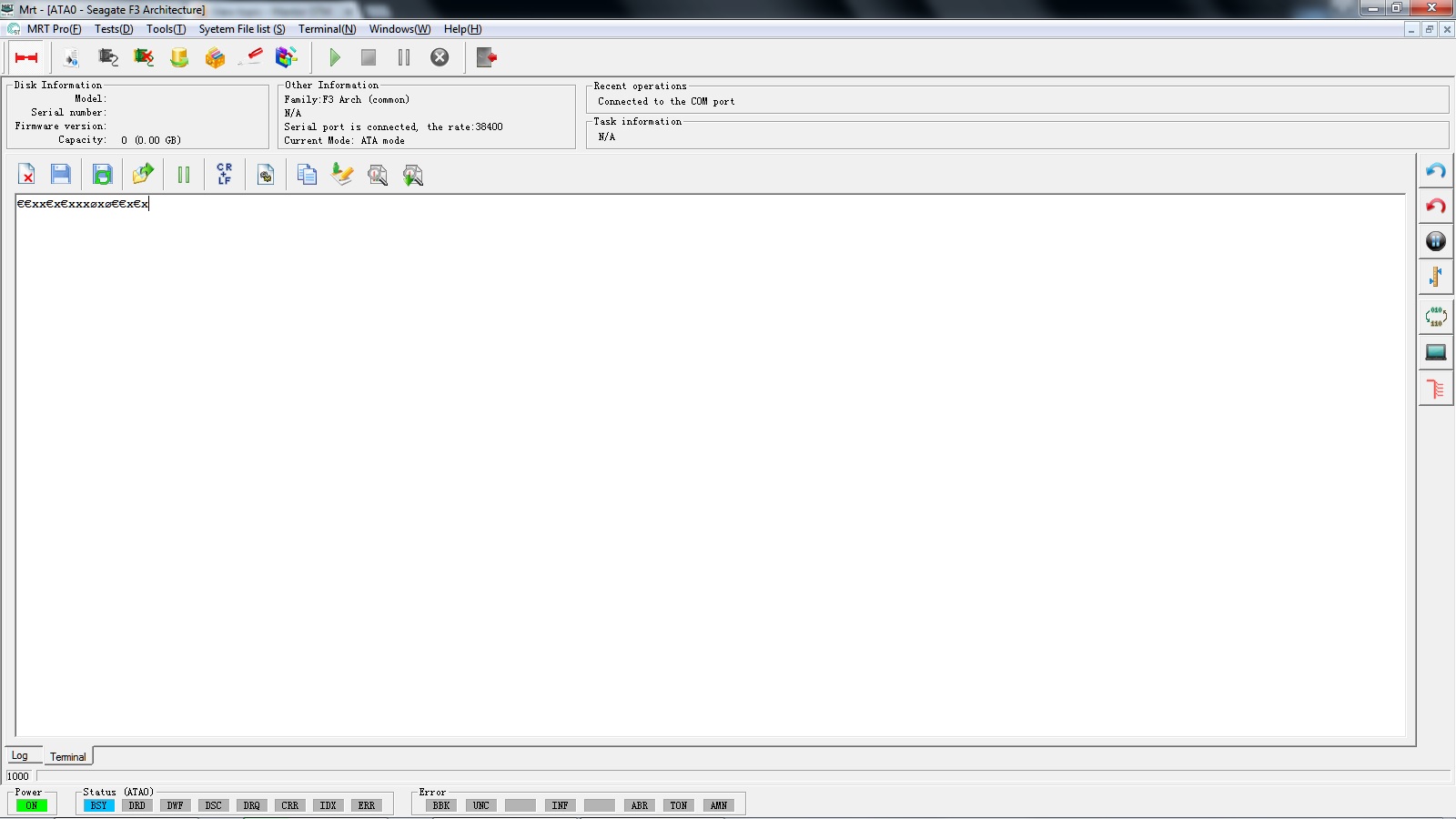The image size is (1456, 819).
Task: Click the DWF status indicator
Action: (176, 805)
